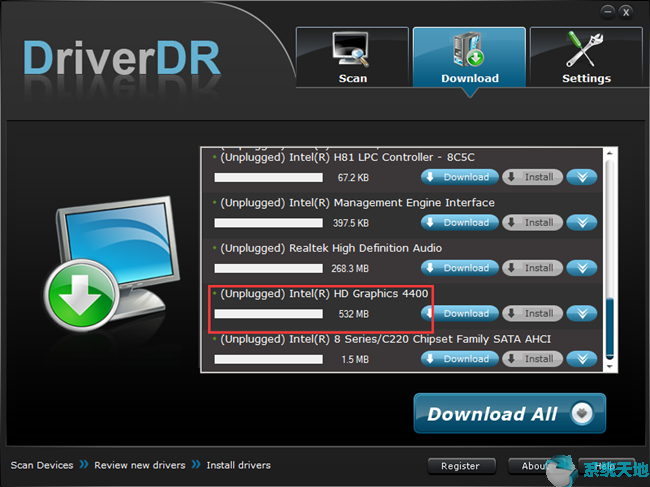The width and height of the screenshot is (650, 487).
Task: Expand the 8 Series/C220 SATA AHCI details
Action: point(581,359)
